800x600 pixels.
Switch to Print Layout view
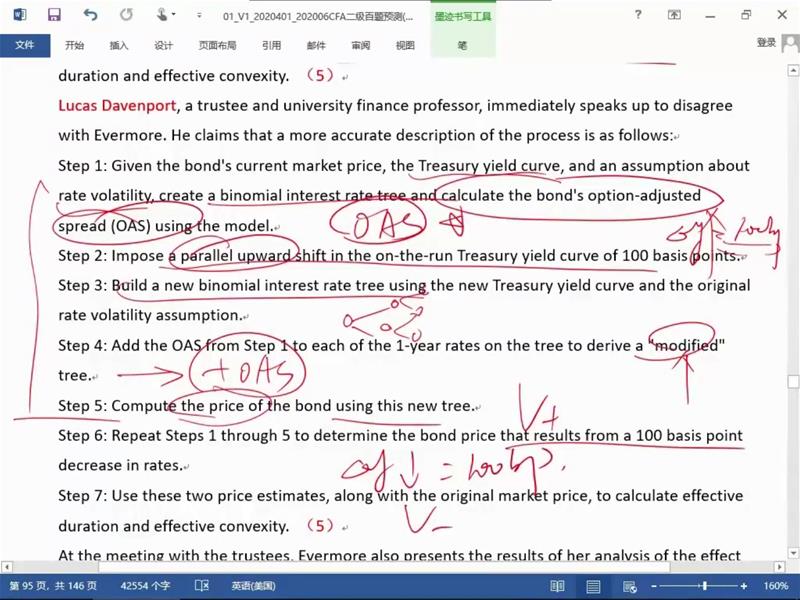(593, 586)
